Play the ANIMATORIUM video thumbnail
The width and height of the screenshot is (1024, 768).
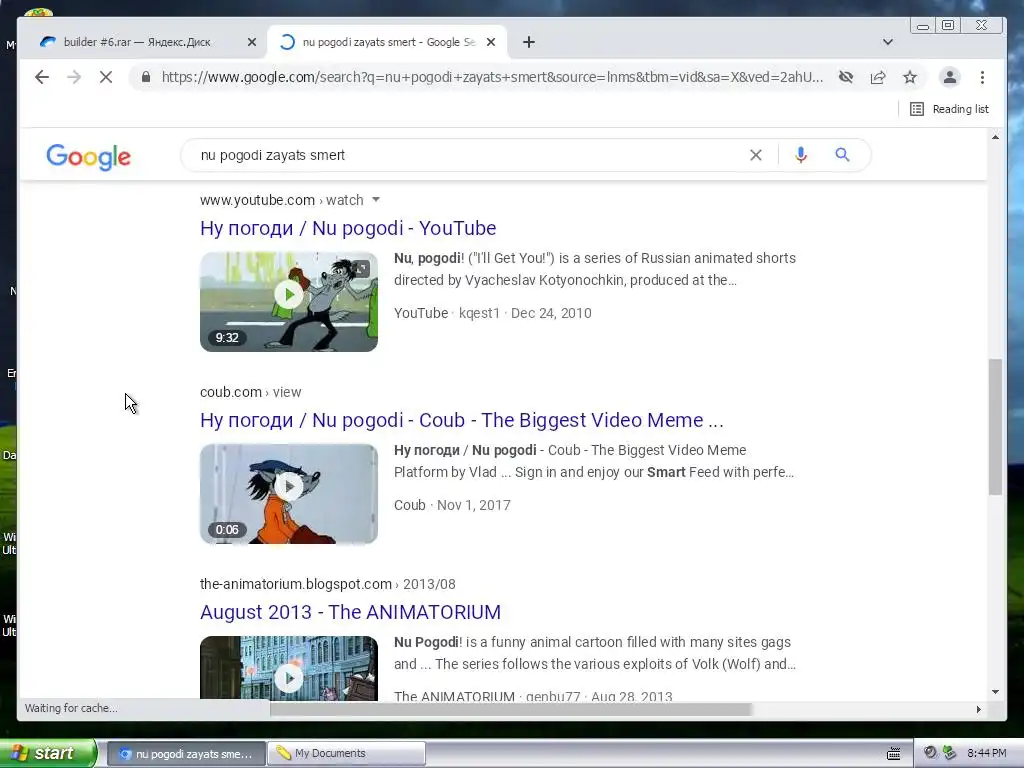289,668
